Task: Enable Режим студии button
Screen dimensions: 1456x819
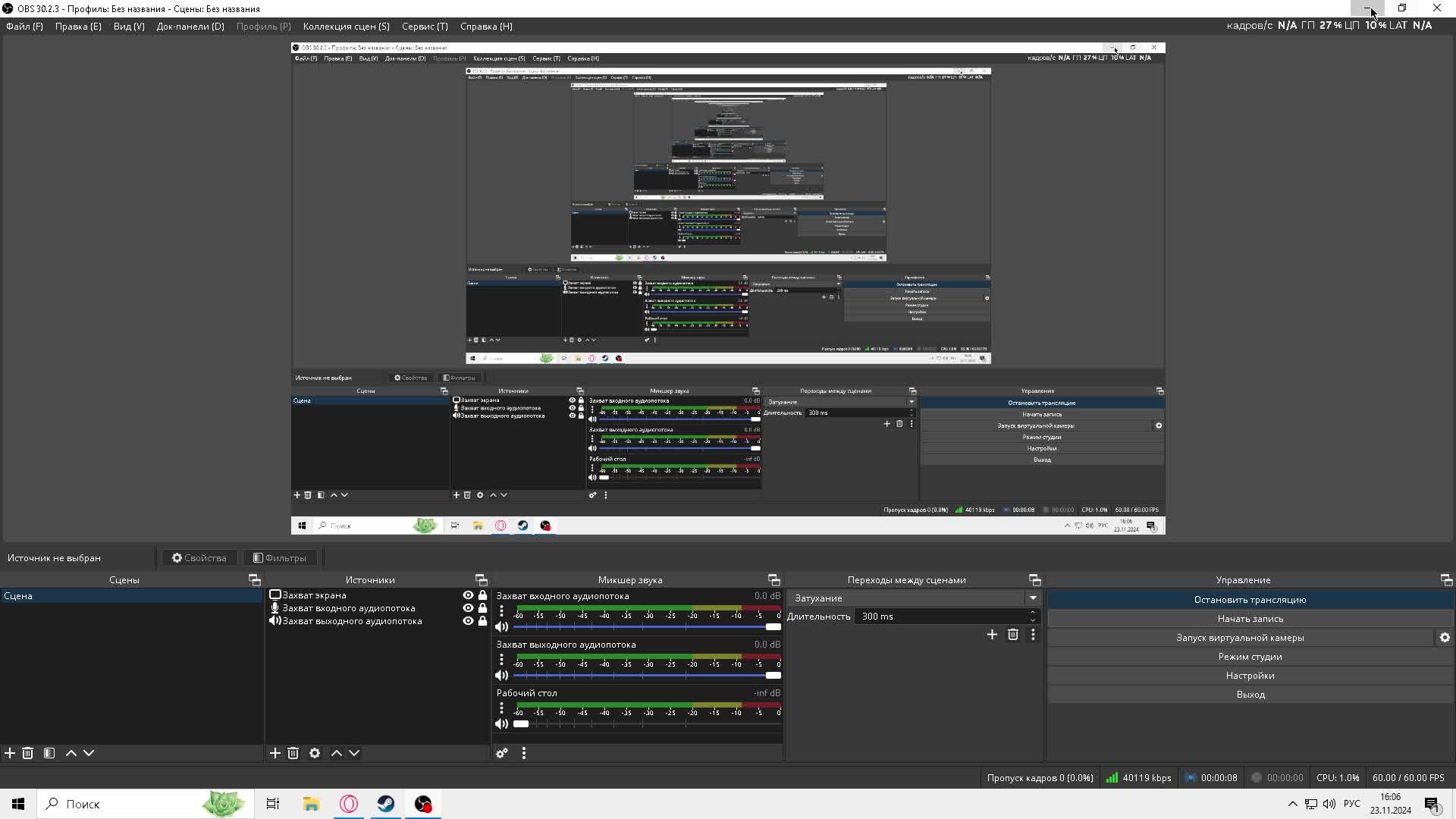Action: (1250, 657)
